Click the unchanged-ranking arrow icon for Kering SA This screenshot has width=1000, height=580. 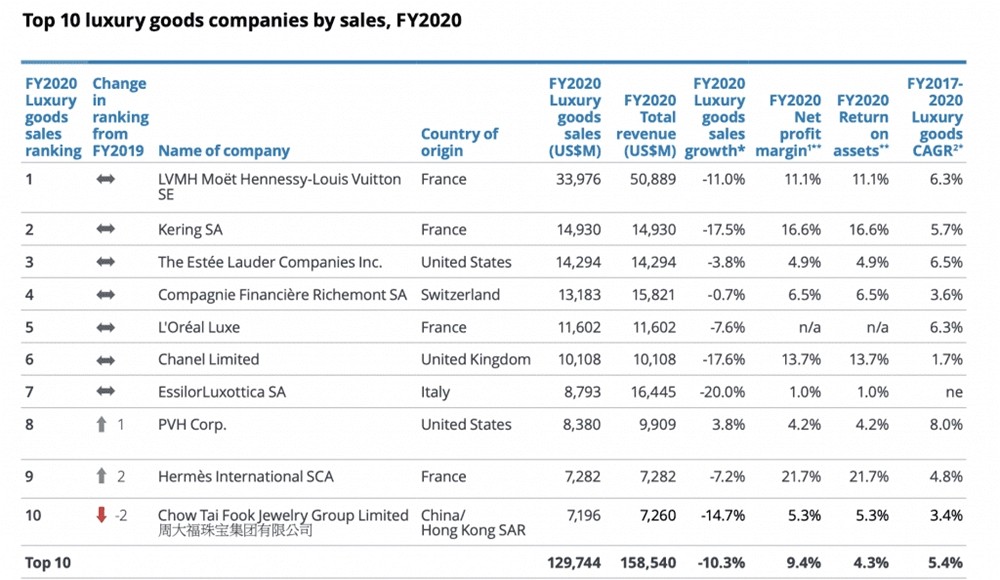(x=105, y=230)
